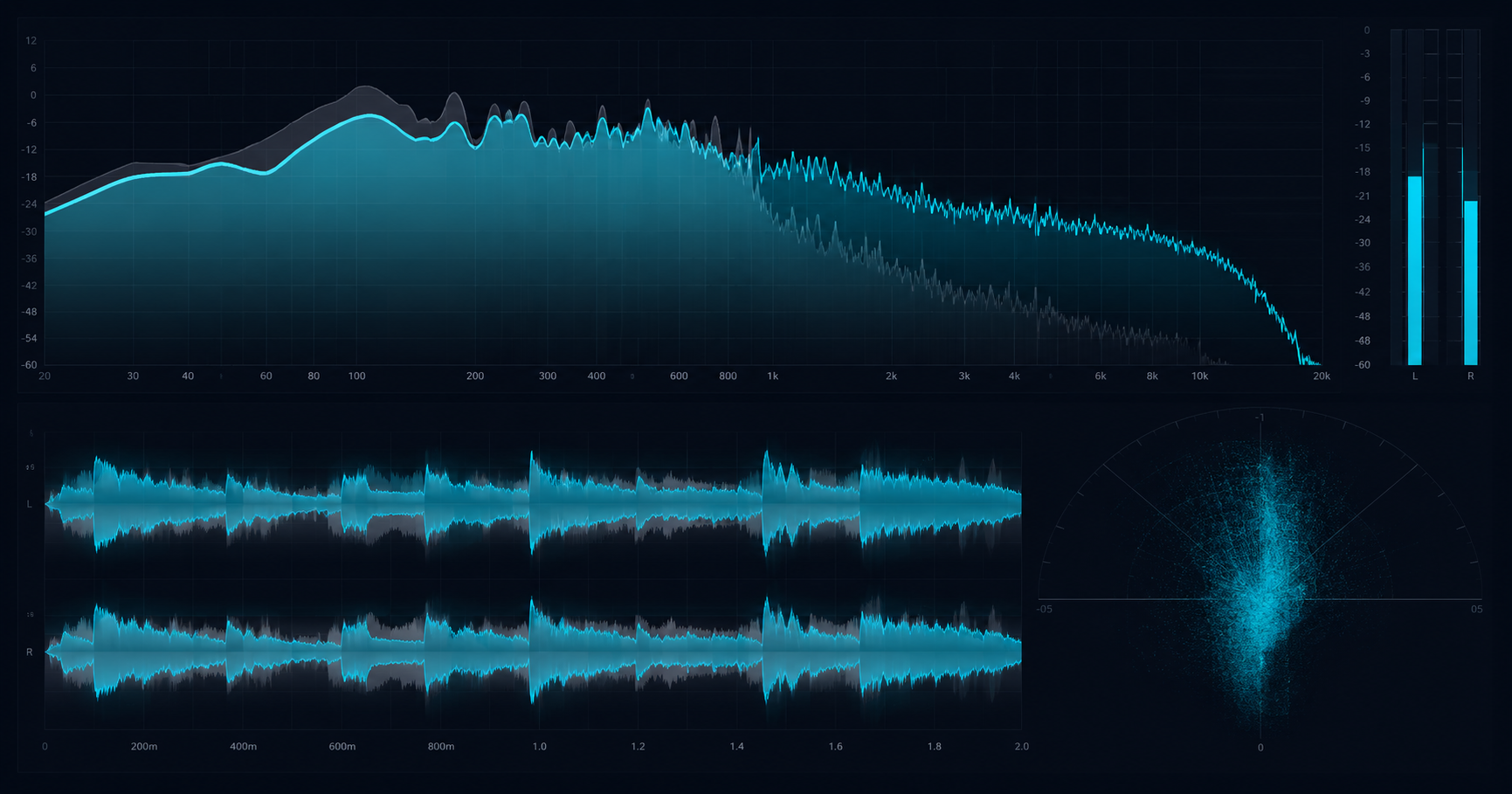Viewport: 1512px width, 794px height.
Task: Click the right channel level meter bar
Action: (x=1470, y=283)
